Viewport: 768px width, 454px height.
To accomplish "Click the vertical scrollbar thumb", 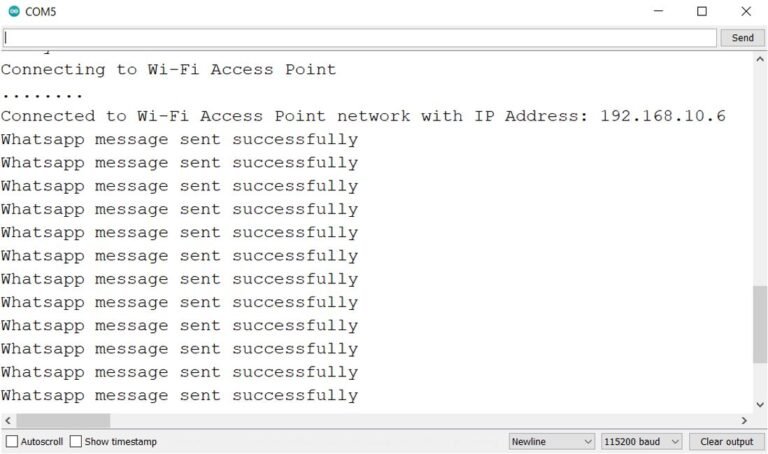I will coord(760,324).
